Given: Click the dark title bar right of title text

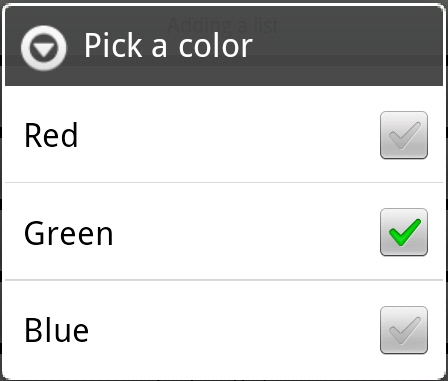Looking at the screenshot, I should coord(347,47).
